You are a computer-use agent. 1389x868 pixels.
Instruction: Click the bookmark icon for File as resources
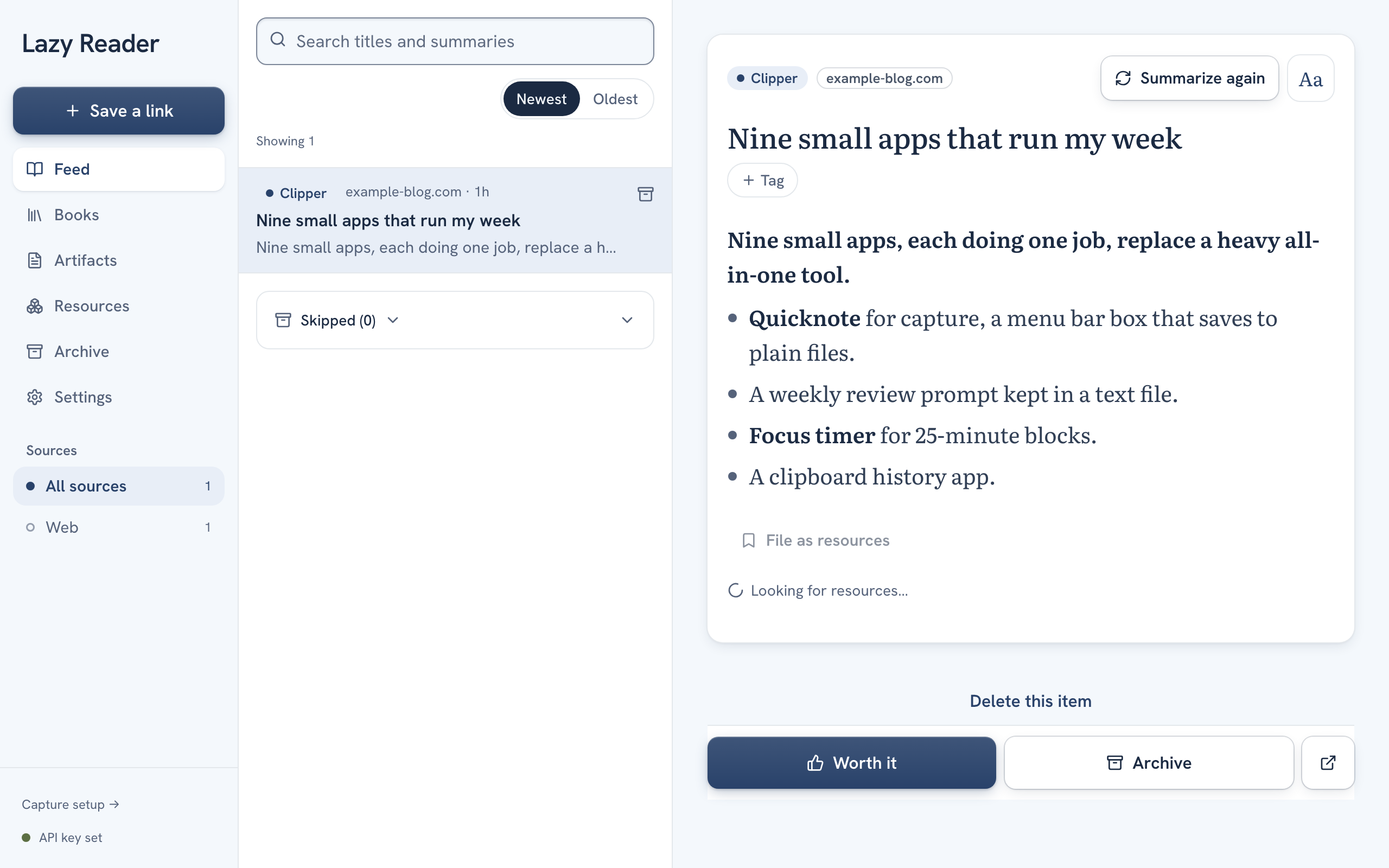(748, 540)
